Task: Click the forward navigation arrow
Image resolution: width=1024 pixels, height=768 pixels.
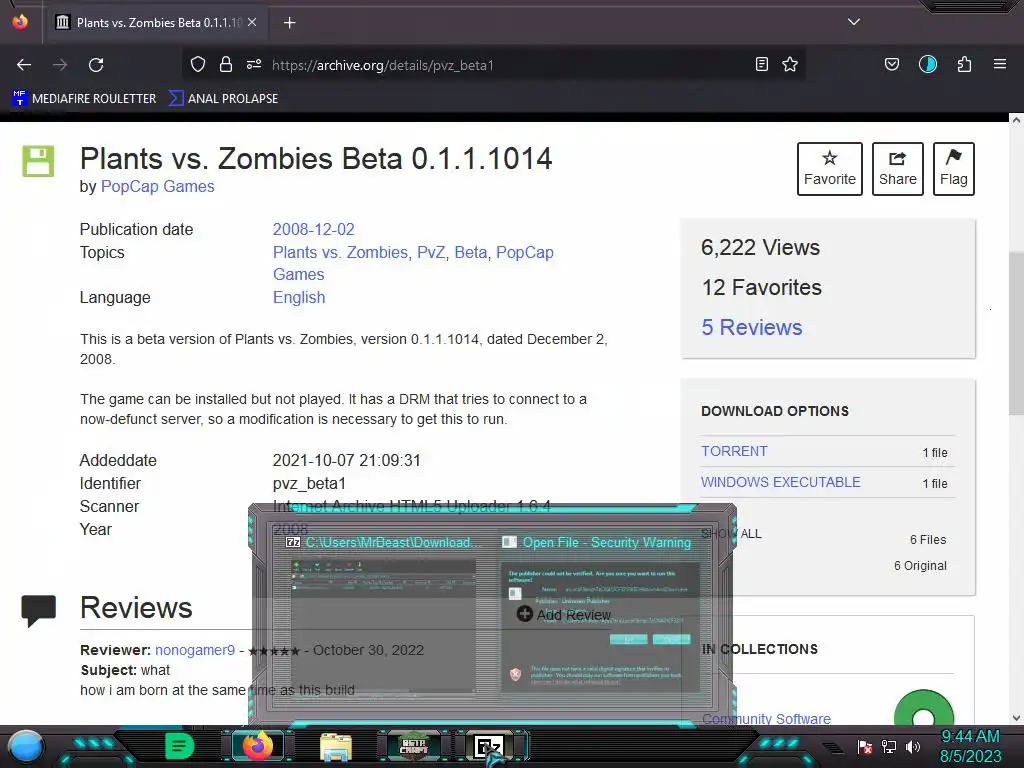Action: tap(60, 65)
